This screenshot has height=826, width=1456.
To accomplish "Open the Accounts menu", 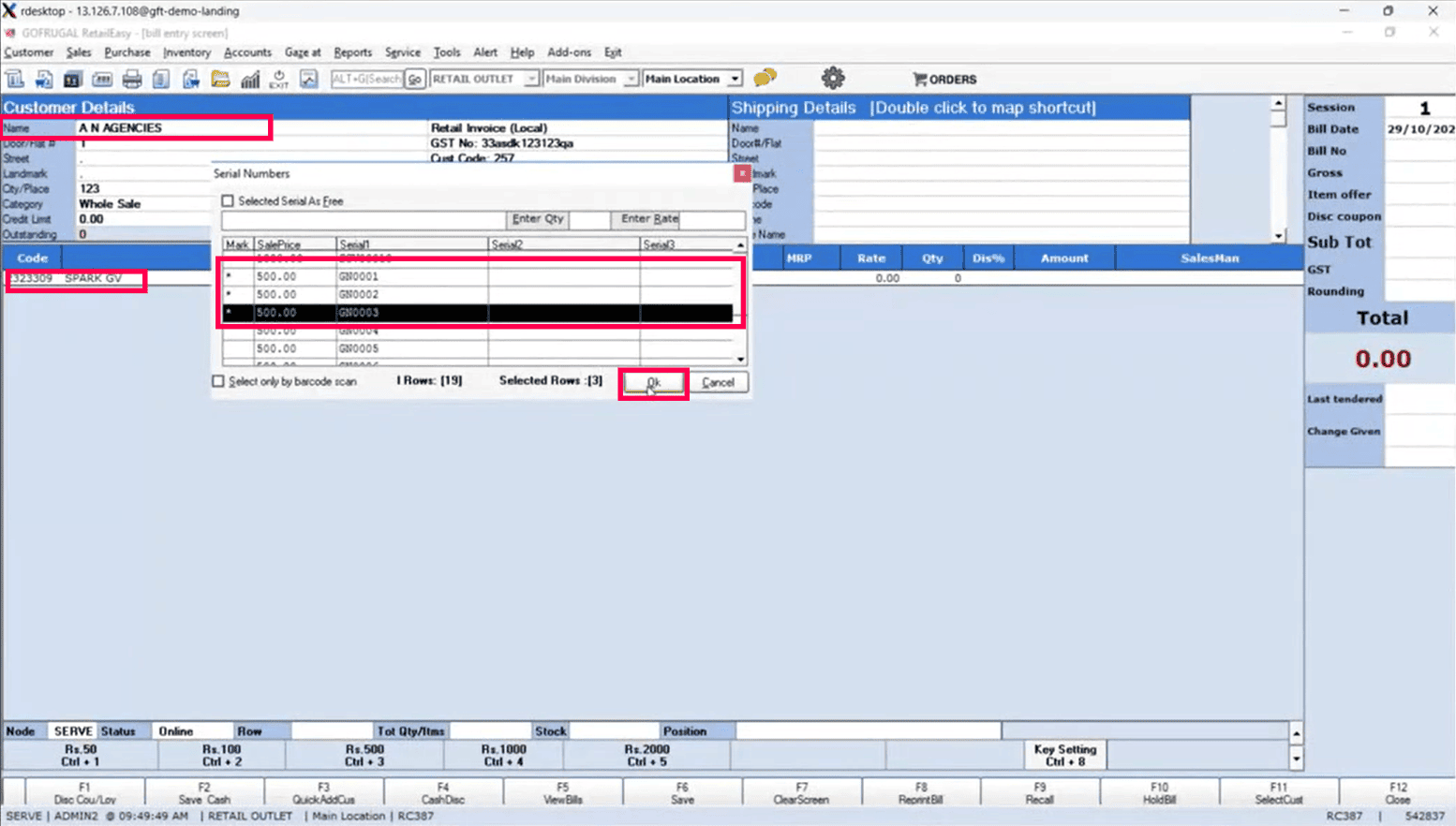I will (x=247, y=52).
